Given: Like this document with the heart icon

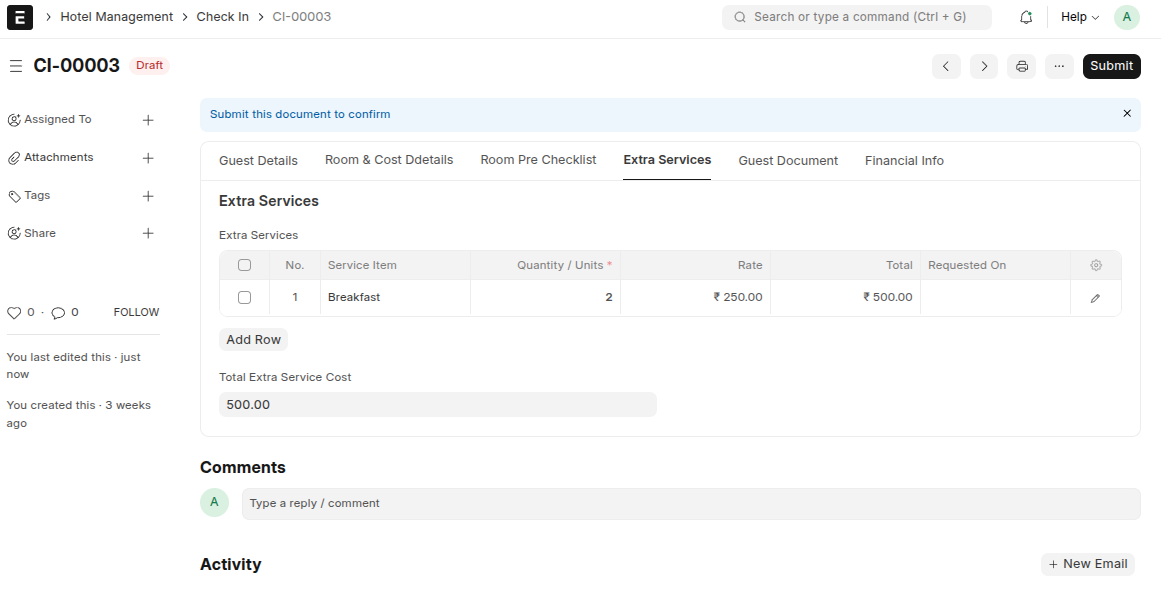Looking at the screenshot, I should pos(14,312).
